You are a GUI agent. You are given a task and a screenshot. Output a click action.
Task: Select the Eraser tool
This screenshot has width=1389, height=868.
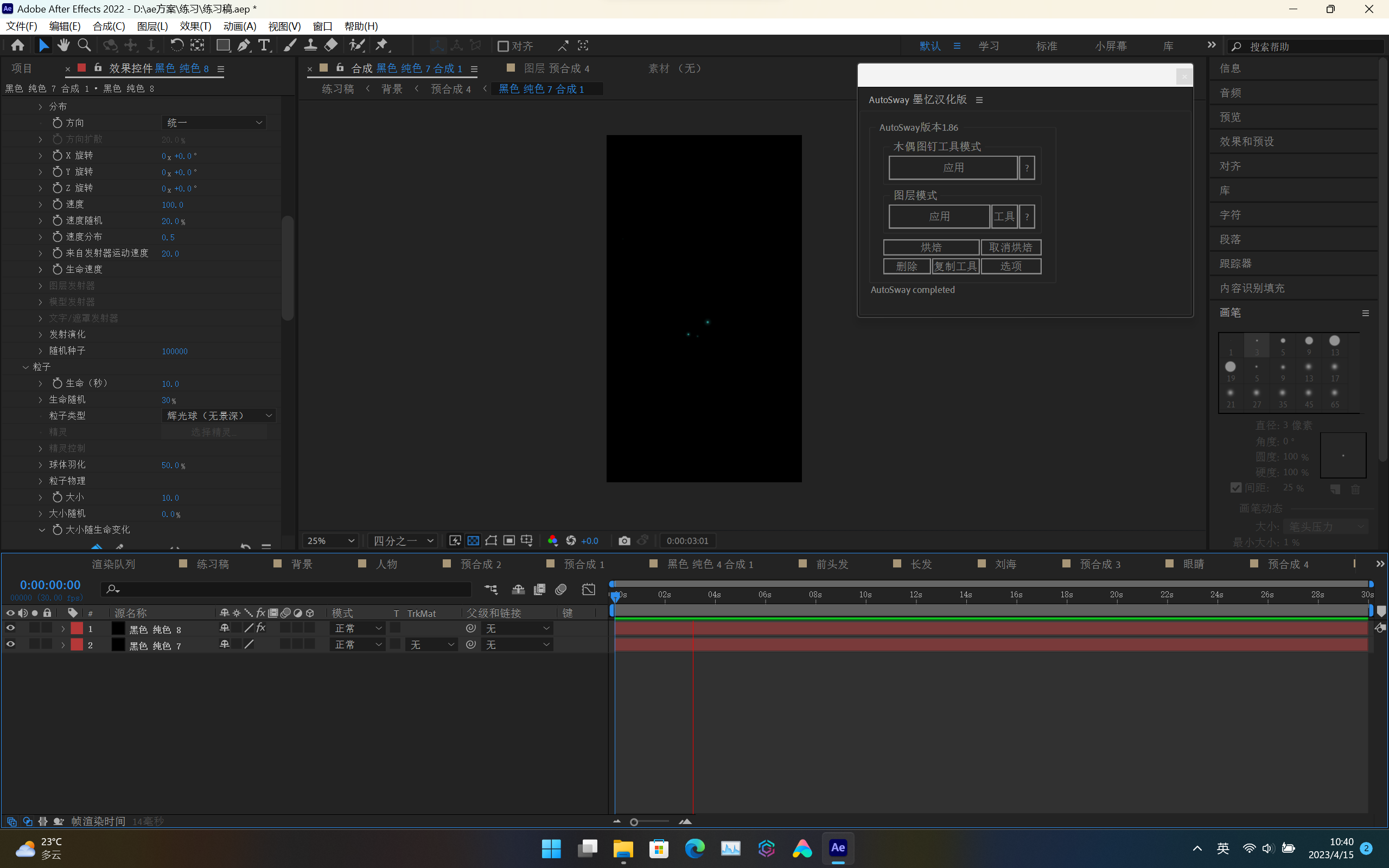click(331, 46)
